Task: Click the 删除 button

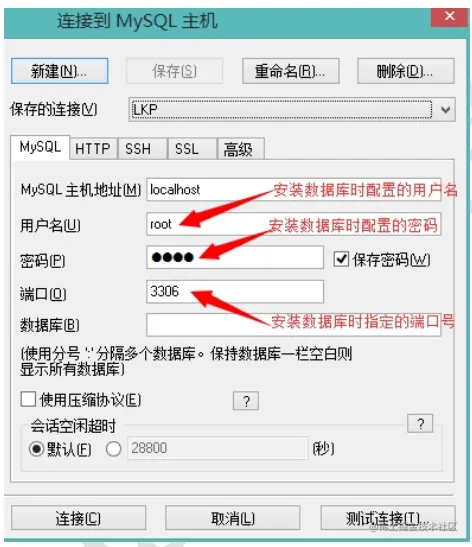Action: coord(406,71)
